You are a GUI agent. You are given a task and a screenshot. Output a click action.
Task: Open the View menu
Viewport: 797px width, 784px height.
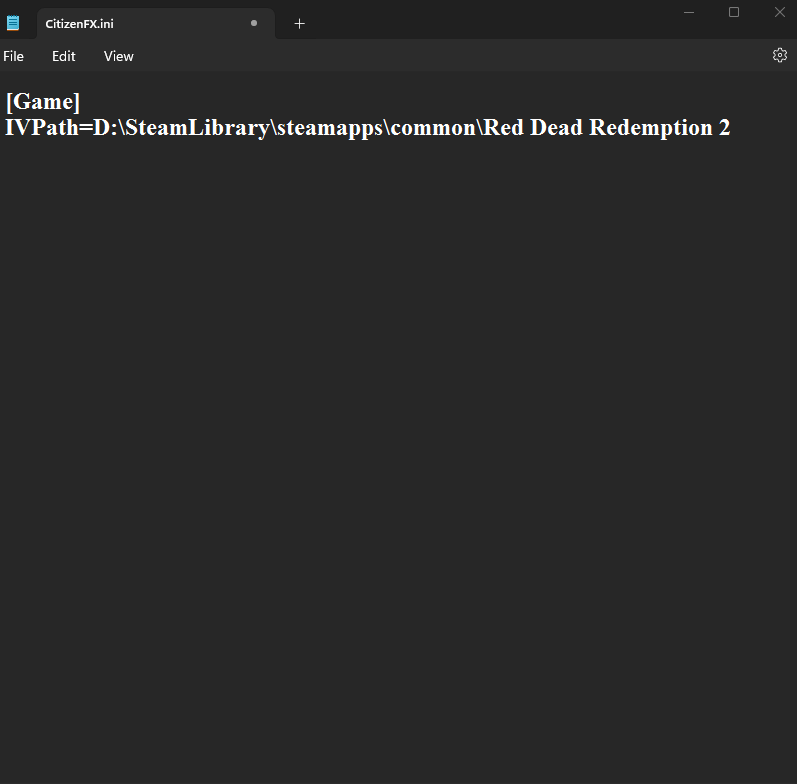118,56
